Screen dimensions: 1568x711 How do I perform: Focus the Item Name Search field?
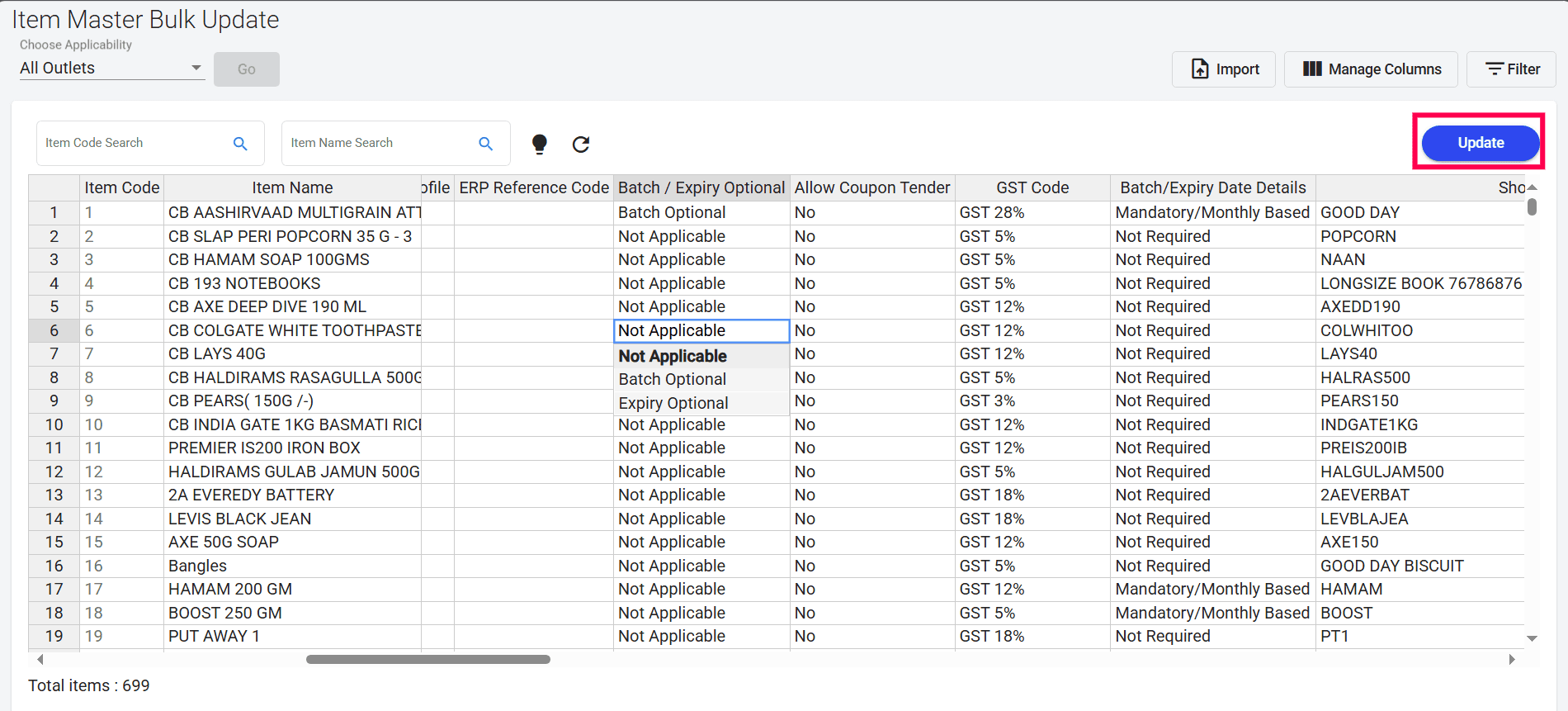tap(378, 143)
